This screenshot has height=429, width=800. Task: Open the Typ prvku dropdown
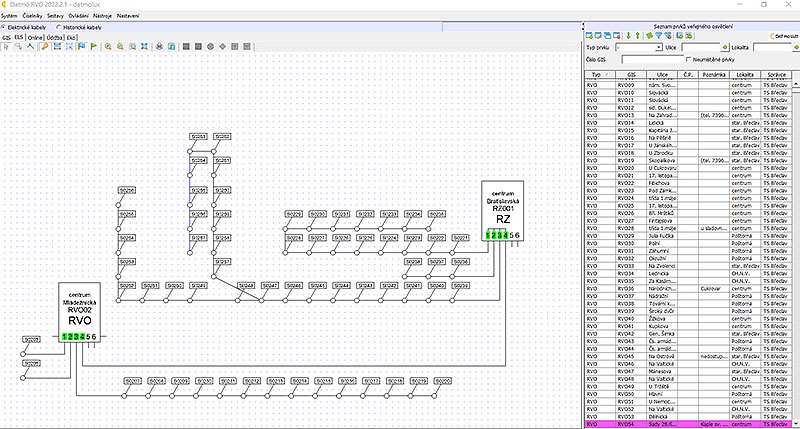(x=659, y=47)
